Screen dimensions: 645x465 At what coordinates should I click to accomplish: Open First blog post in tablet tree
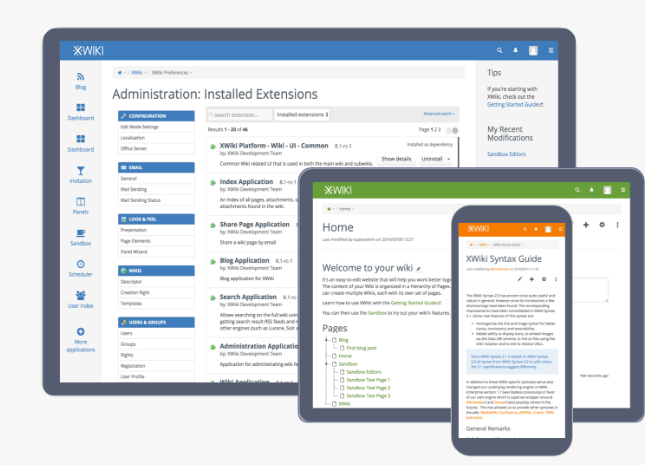(x=362, y=348)
